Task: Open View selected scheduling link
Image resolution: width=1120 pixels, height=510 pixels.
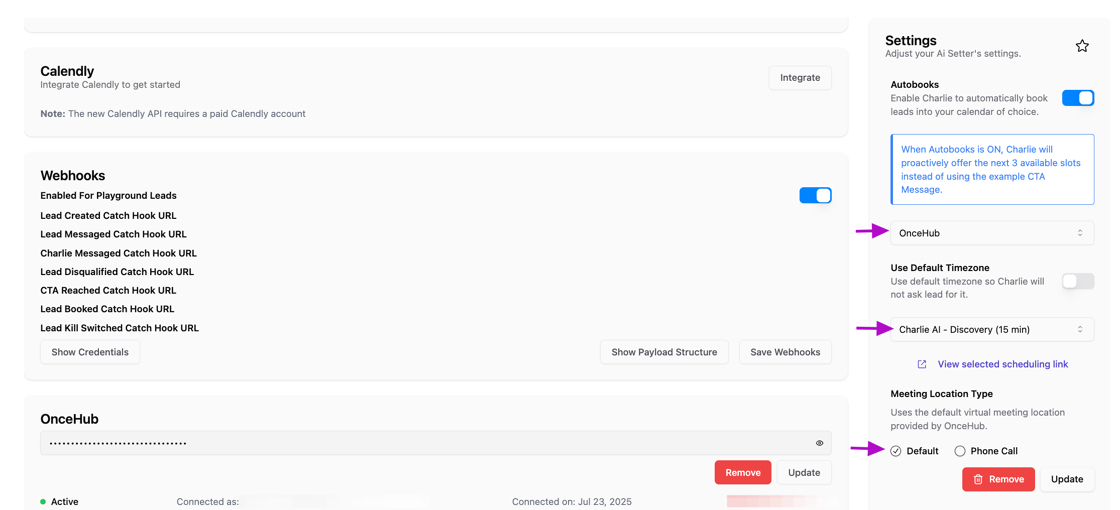Action: pyautogui.click(x=1003, y=364)
